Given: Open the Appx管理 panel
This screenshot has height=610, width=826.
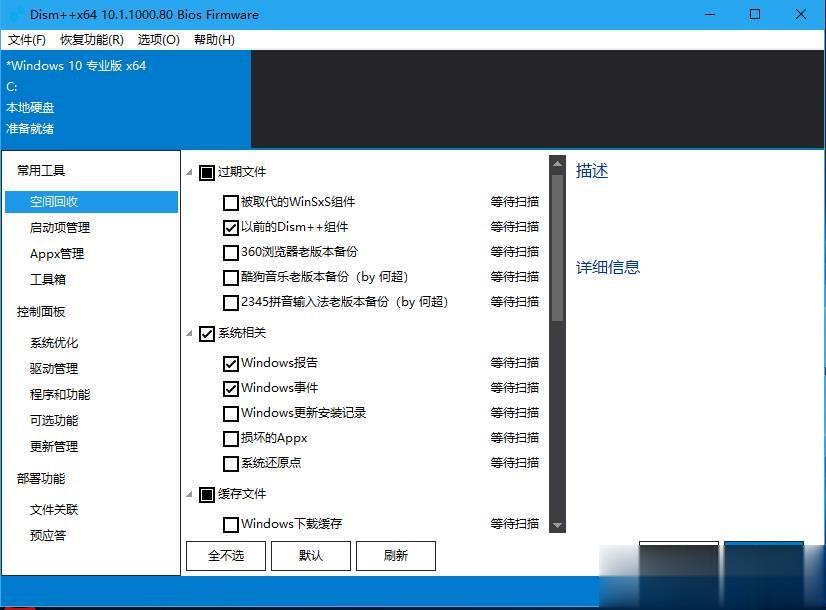Looking at the screenshot, I should pos(57,253).
